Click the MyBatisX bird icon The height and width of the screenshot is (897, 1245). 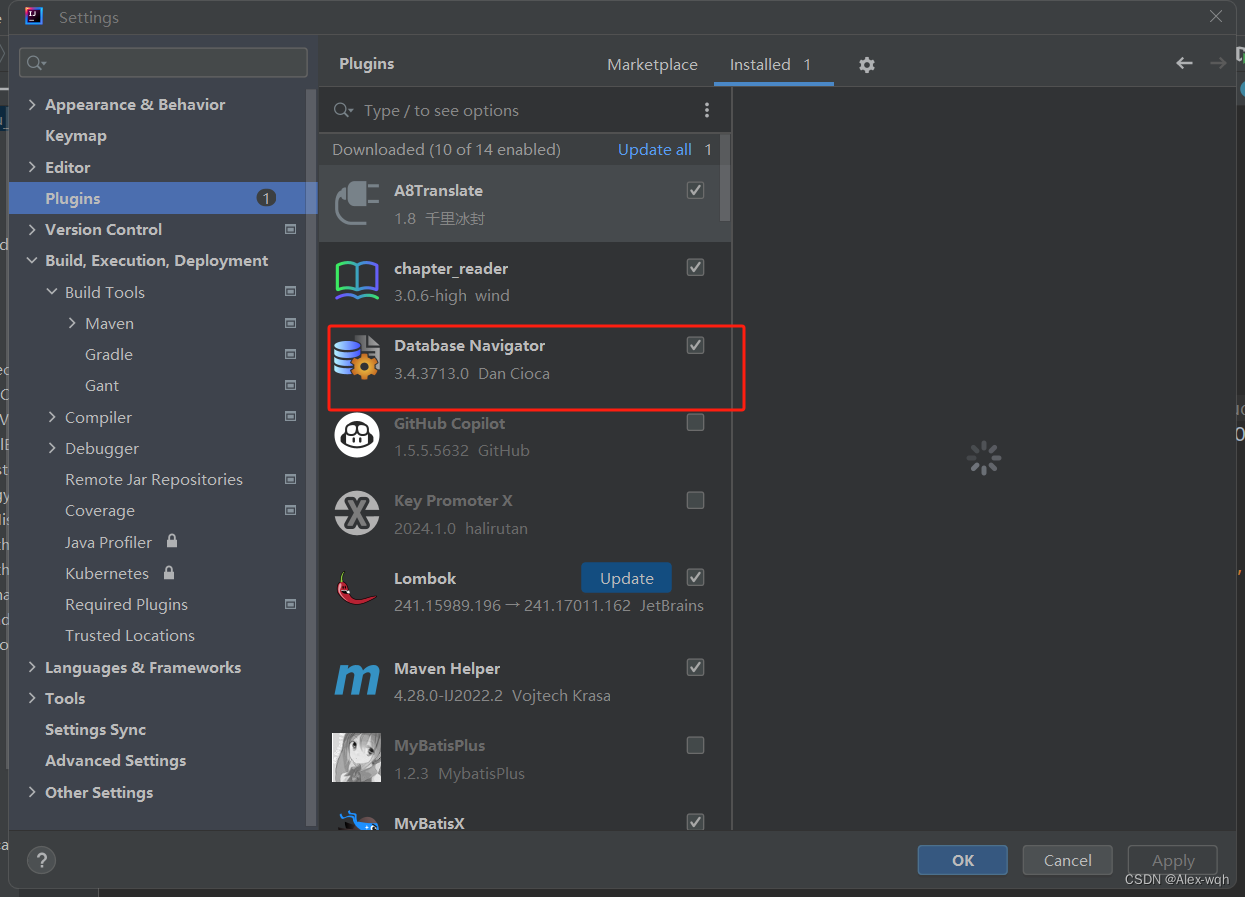(357, 822)
